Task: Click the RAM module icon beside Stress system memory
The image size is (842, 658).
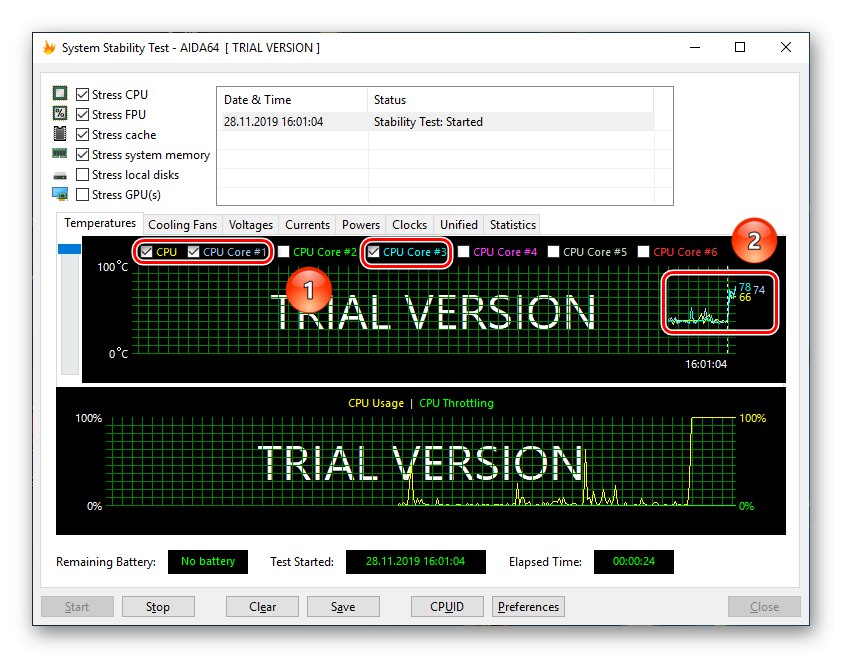Action: coord(60,154)
